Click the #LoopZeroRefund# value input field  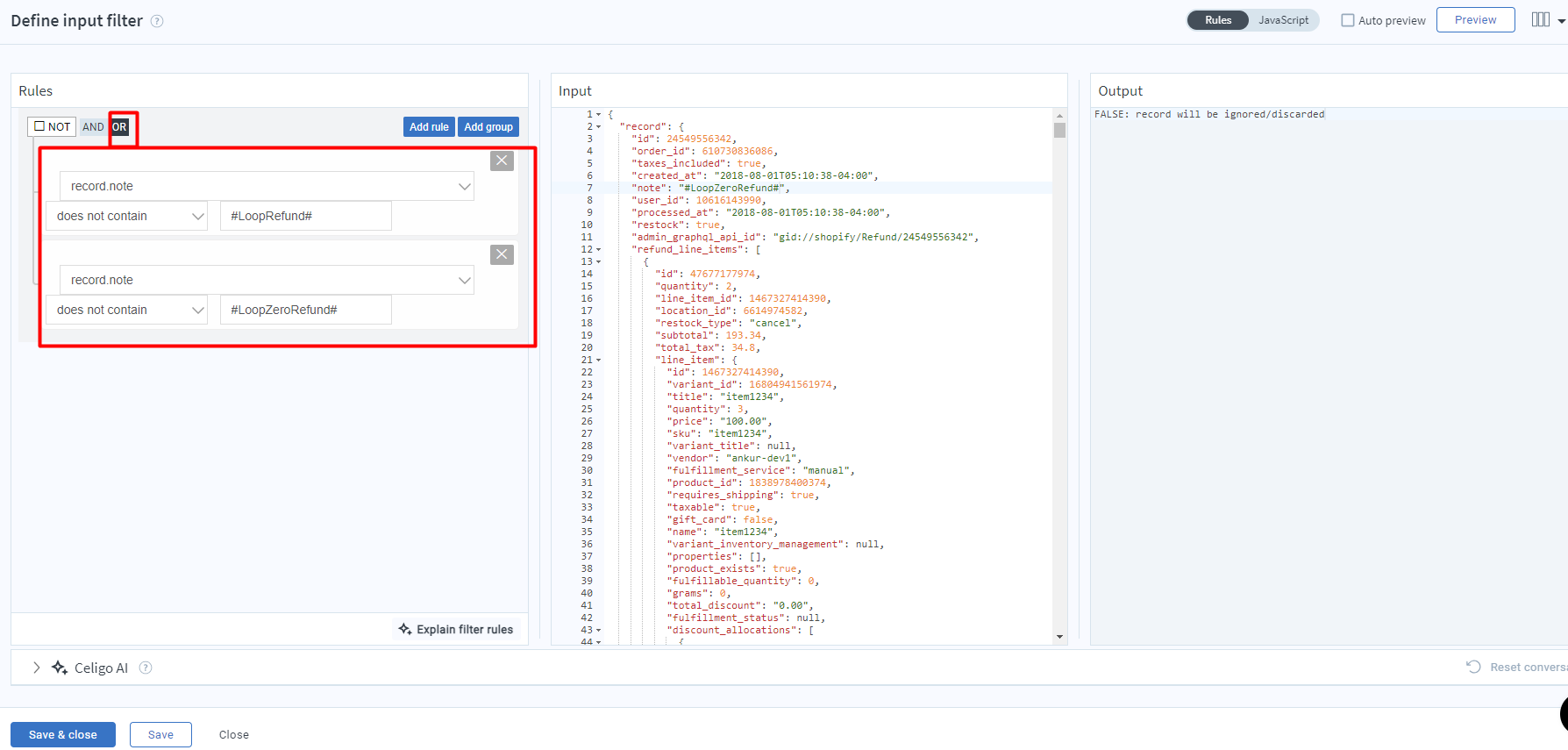point(305,310)
